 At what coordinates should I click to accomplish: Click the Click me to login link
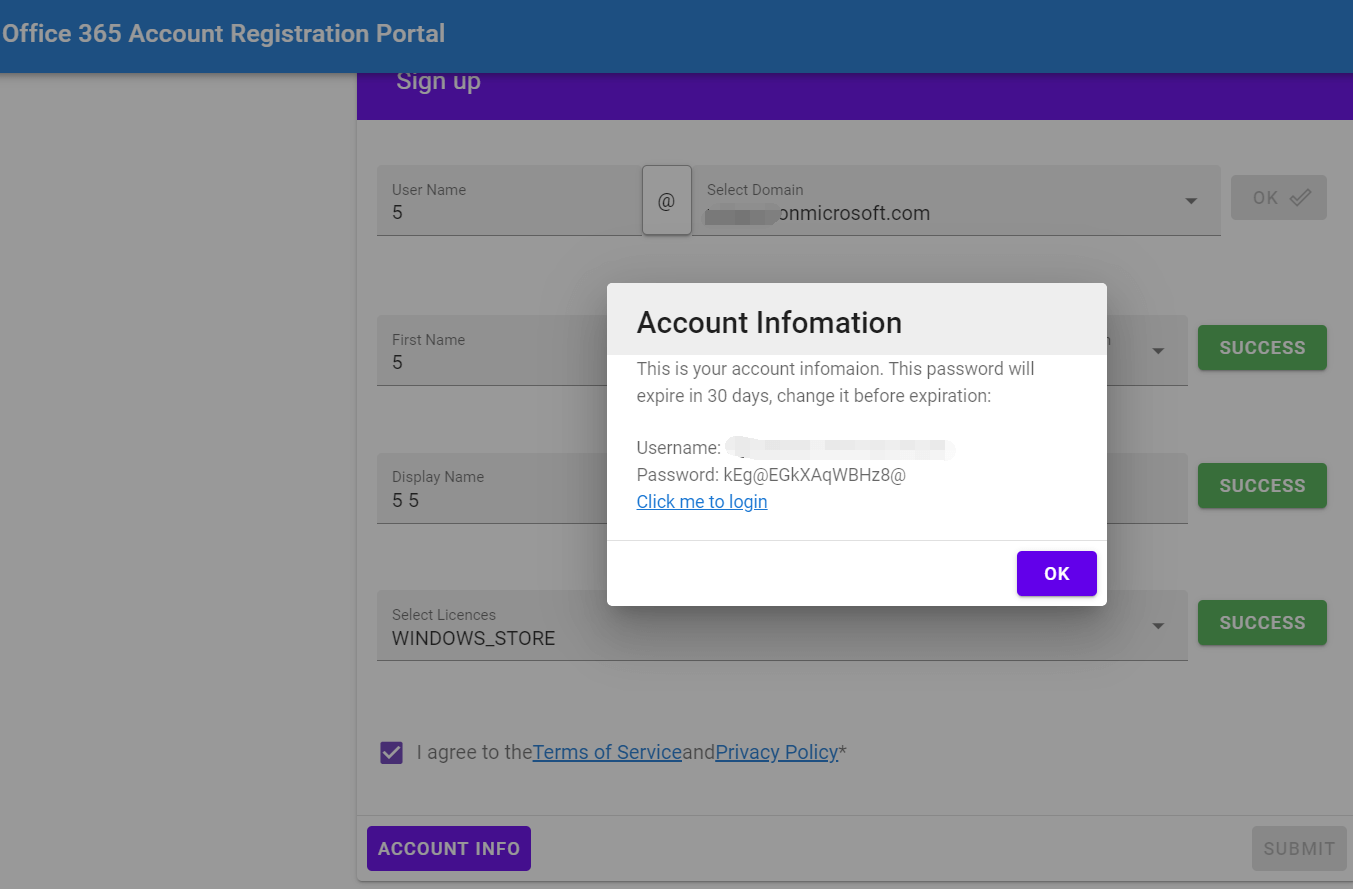[701, 501]
